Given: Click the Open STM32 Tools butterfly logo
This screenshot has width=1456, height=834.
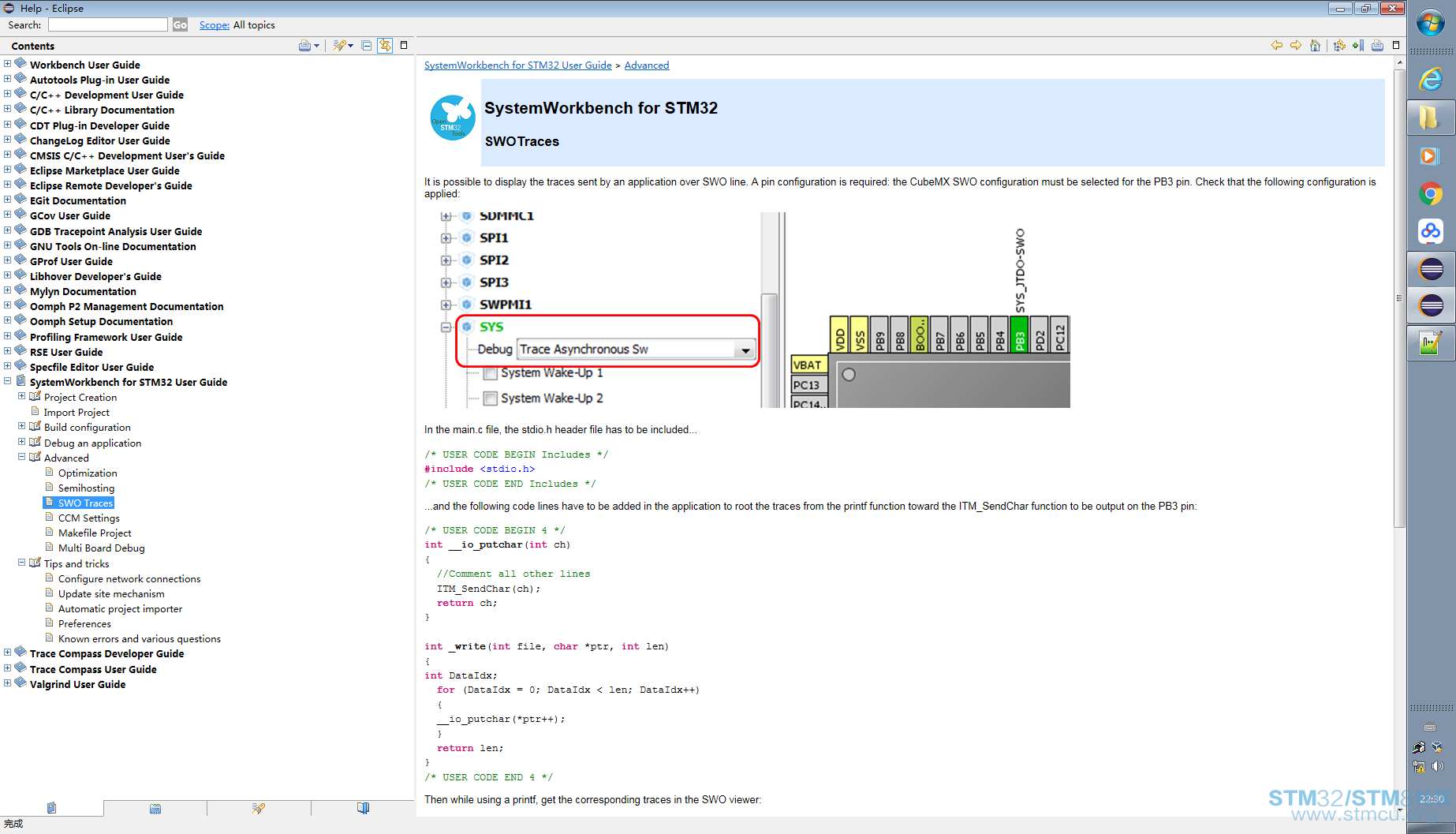Looking at the screenshot, I should 453,118.
